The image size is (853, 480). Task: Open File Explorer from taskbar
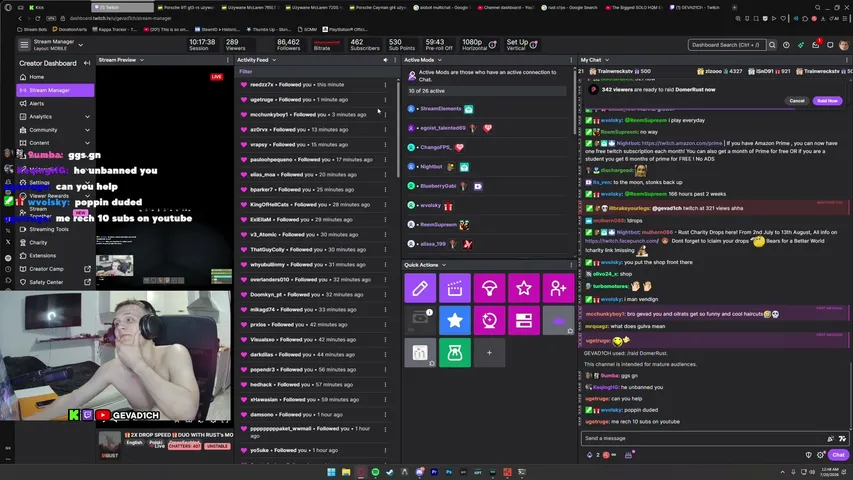pos(346,472)
